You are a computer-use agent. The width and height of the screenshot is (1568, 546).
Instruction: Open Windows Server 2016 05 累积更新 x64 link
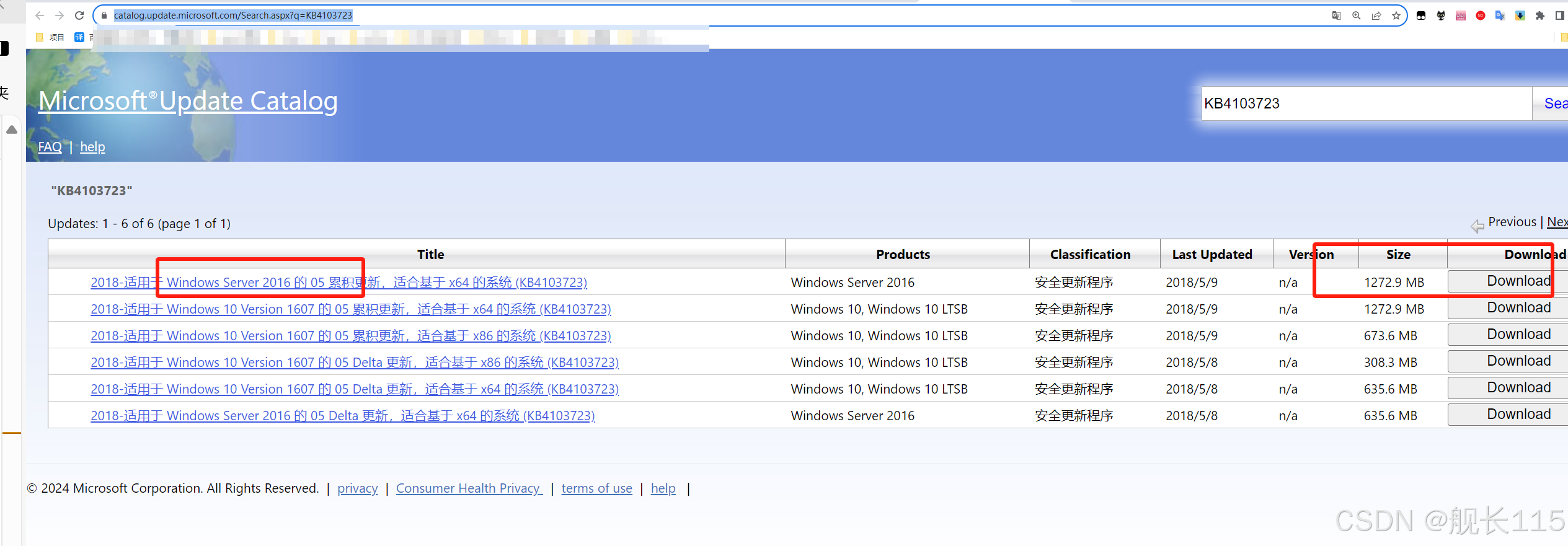[339, 283]
